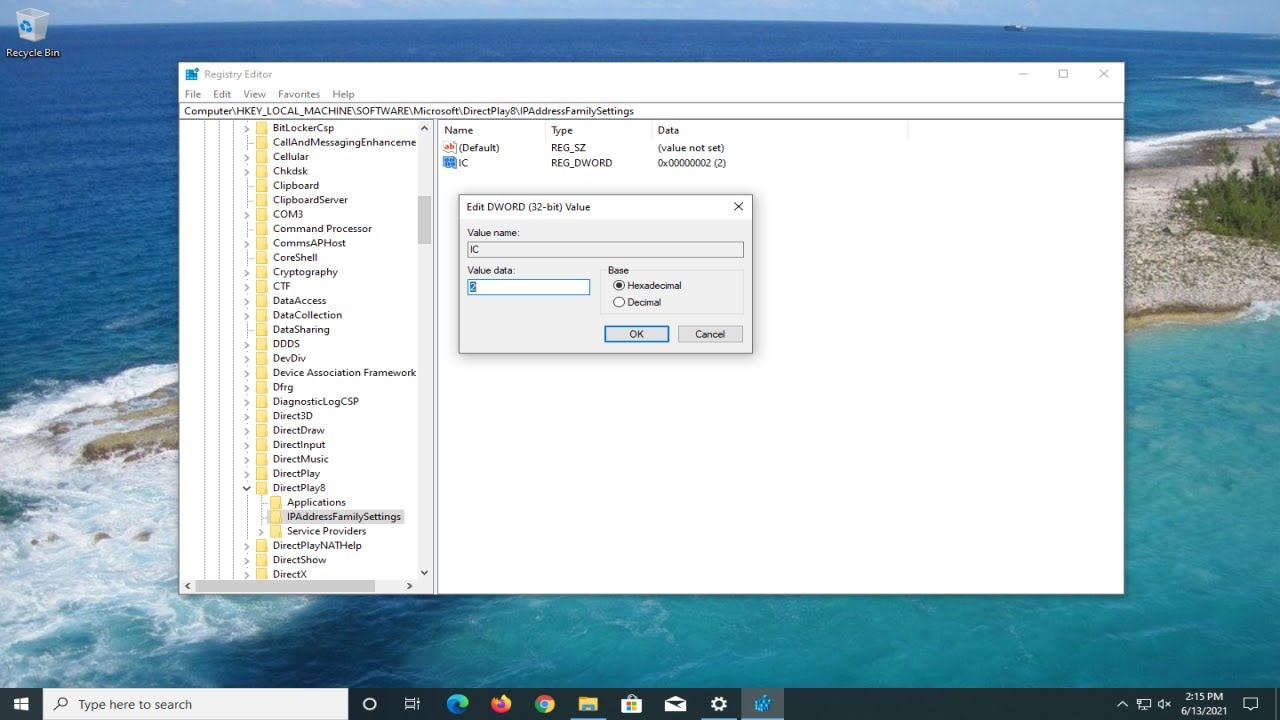The width and height of the screenshot is (1280, 720).
Task: Expand the DirectPlayNATHelp node
Action: click(247, 546)
